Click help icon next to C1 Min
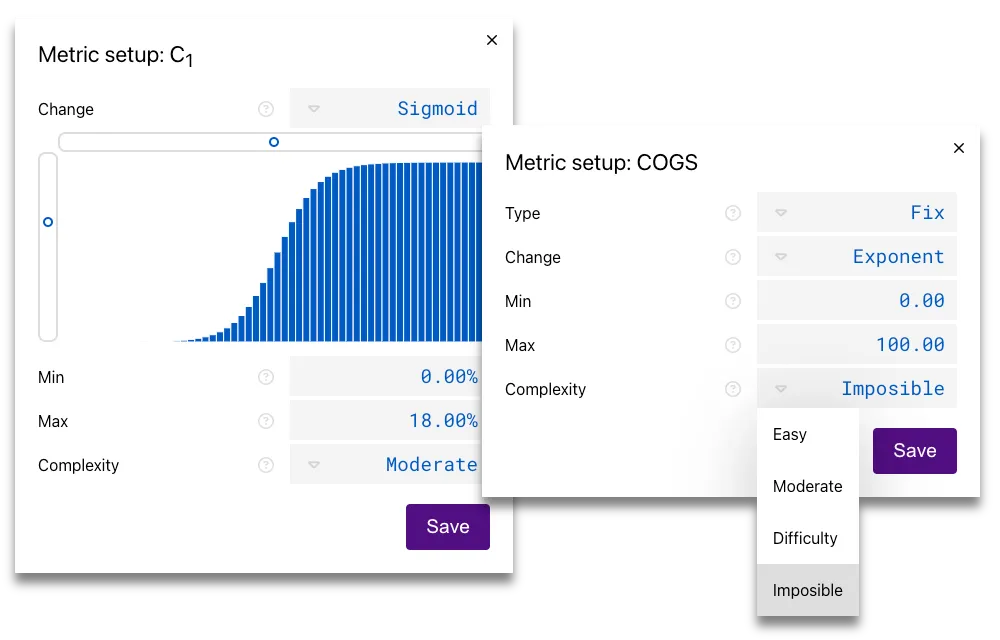This screenshot has height=640, width=1000. (x=265, y=377)
